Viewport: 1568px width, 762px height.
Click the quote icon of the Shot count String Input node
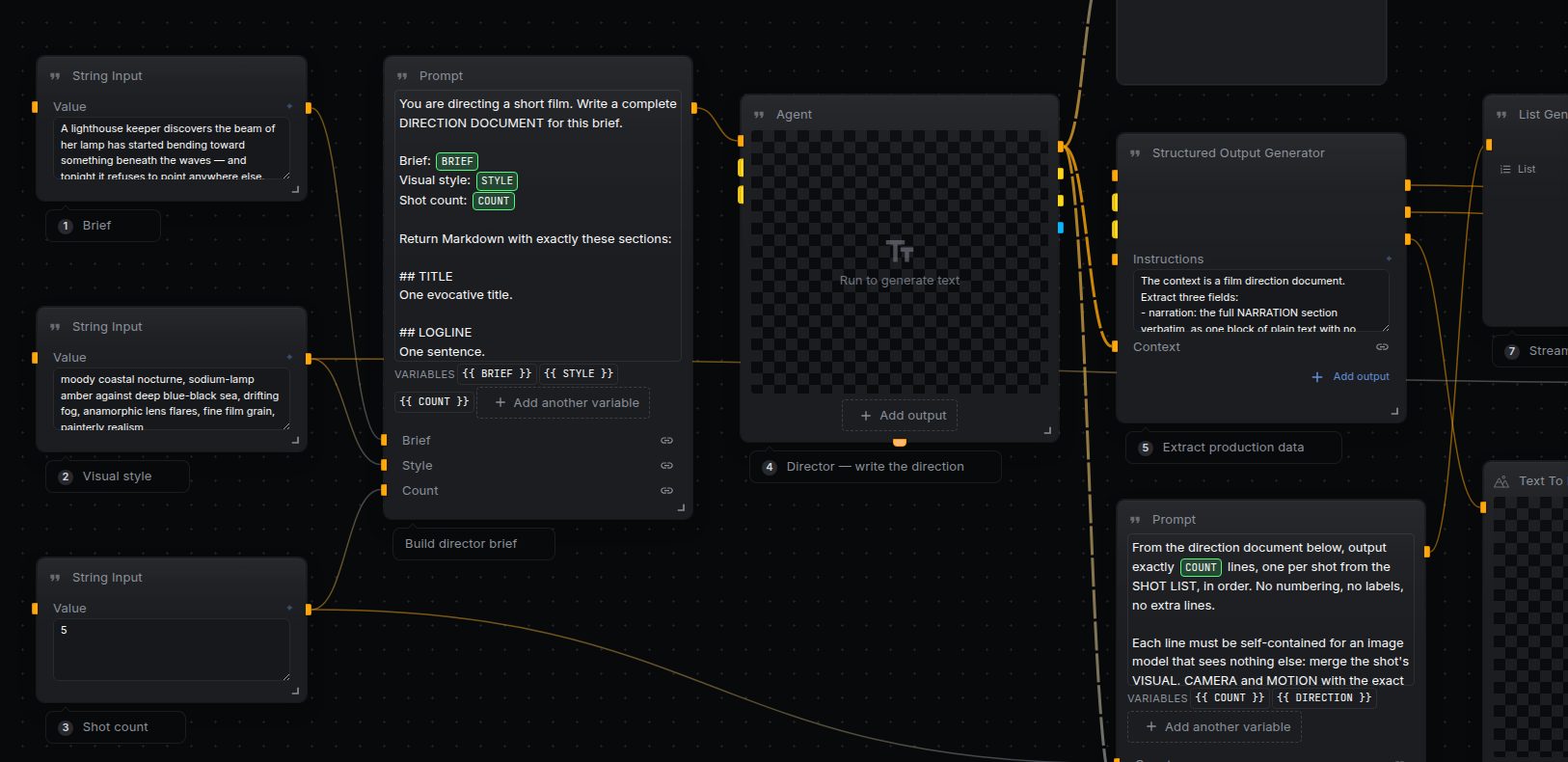55,578
